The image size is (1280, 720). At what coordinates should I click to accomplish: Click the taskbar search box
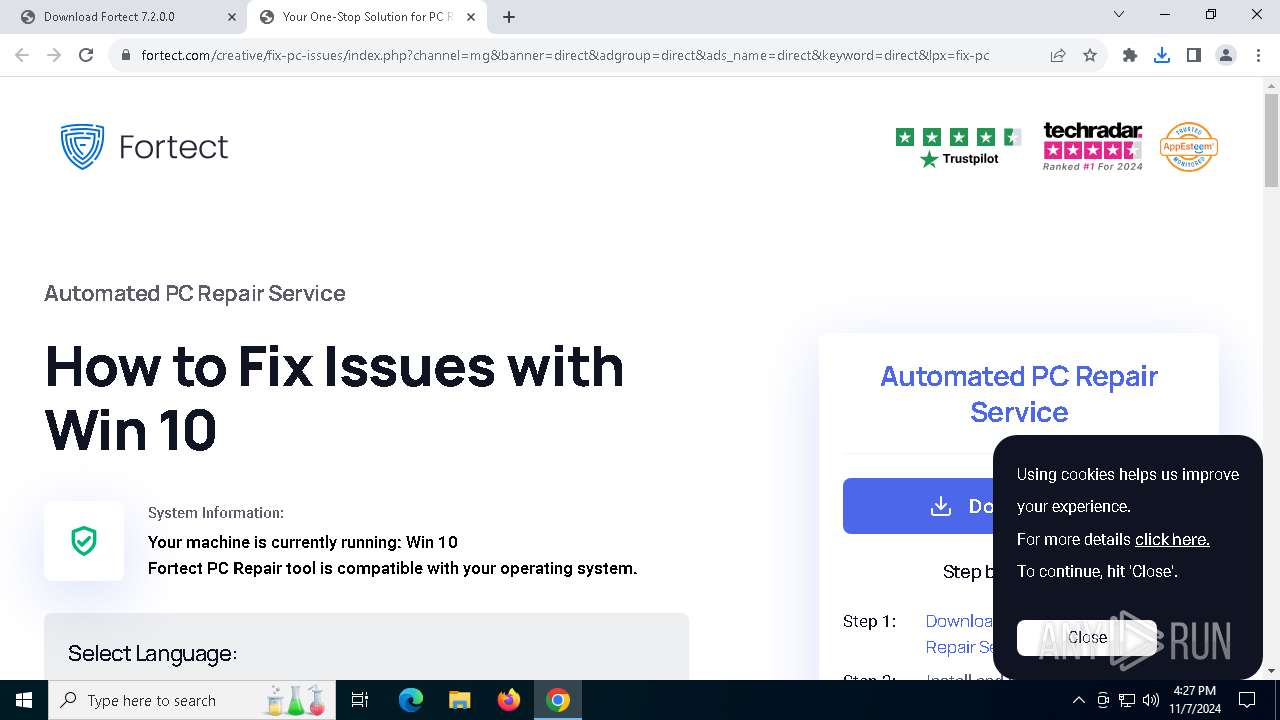[x=192, y=700]
